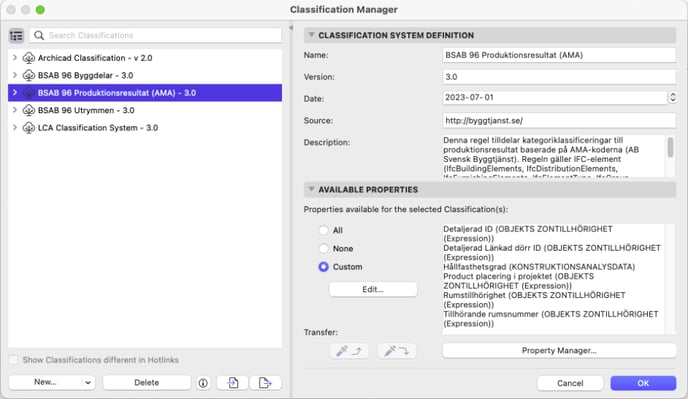688x399 pixels.
Task: Click the Tillhörande rumsnummer property entry
Action: (551, 319)
